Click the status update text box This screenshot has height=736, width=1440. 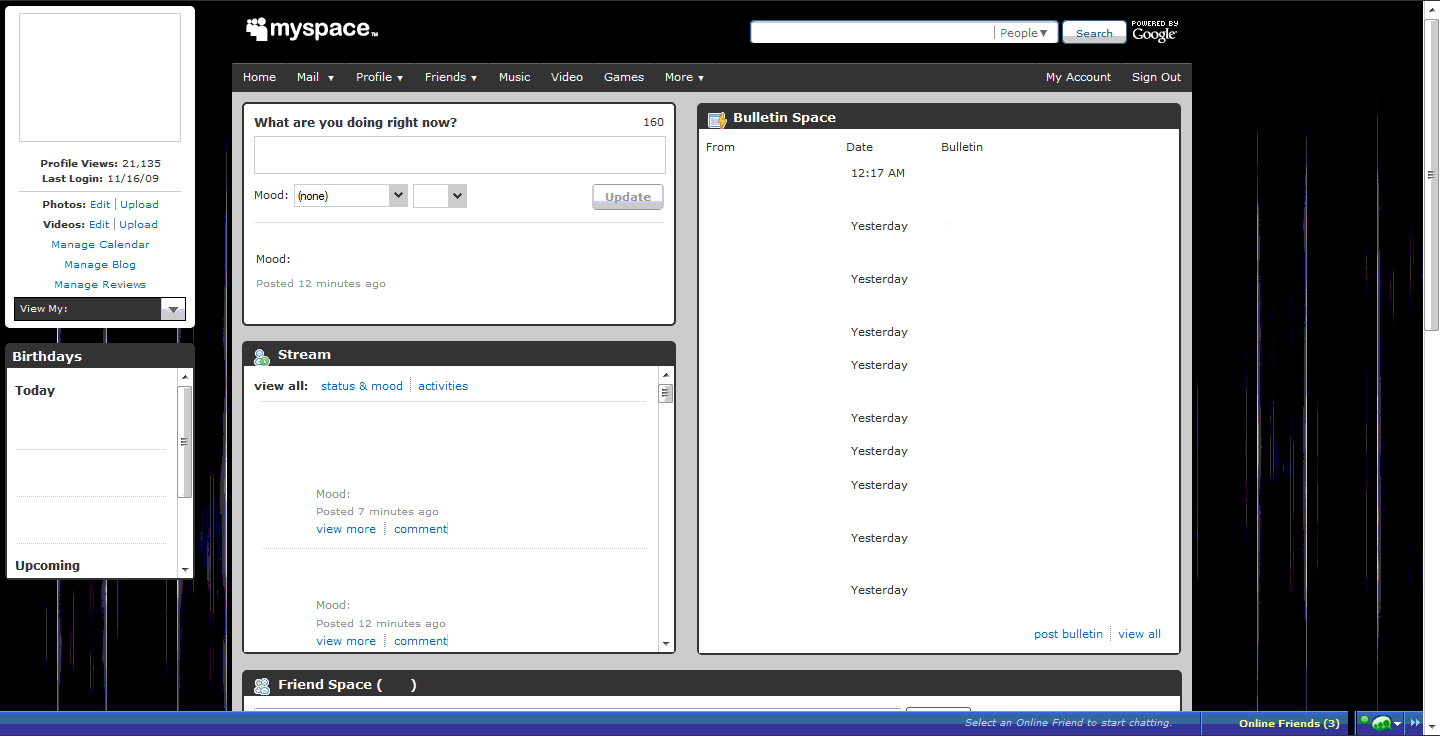(x=460, y=155)
